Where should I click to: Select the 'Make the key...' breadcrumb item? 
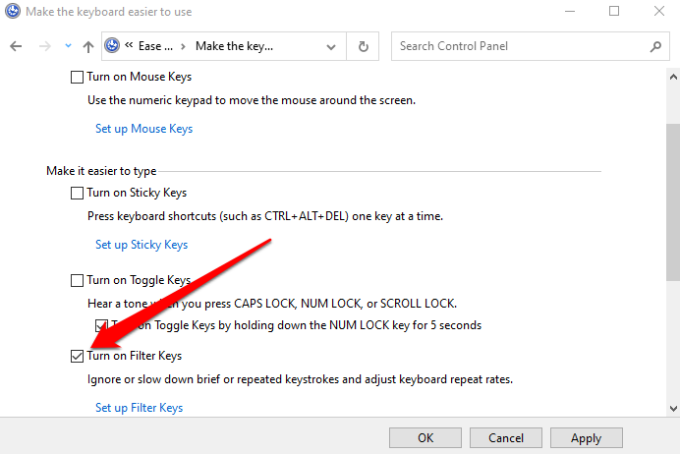(x=235, y=46)
